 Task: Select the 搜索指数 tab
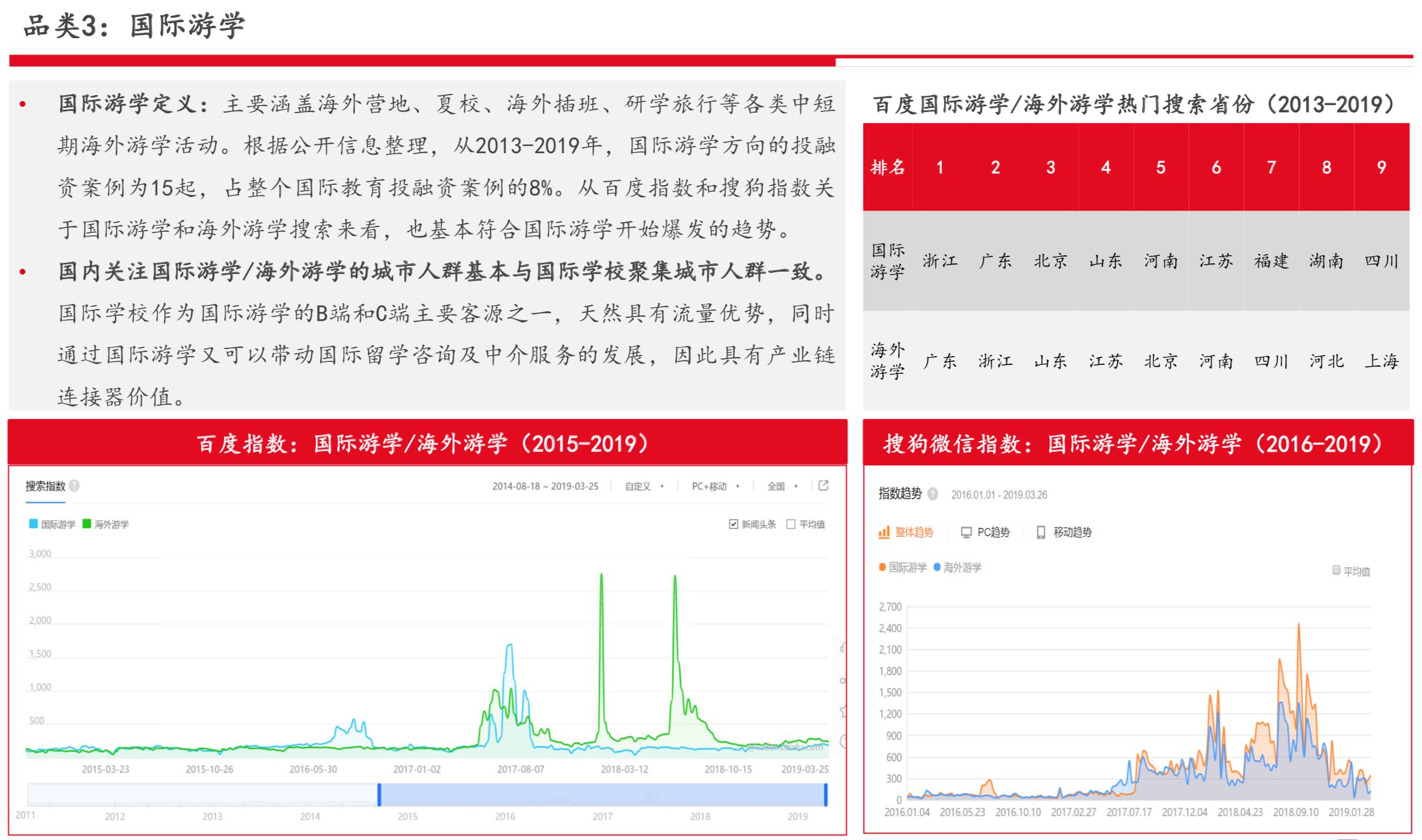pos(45,486)
